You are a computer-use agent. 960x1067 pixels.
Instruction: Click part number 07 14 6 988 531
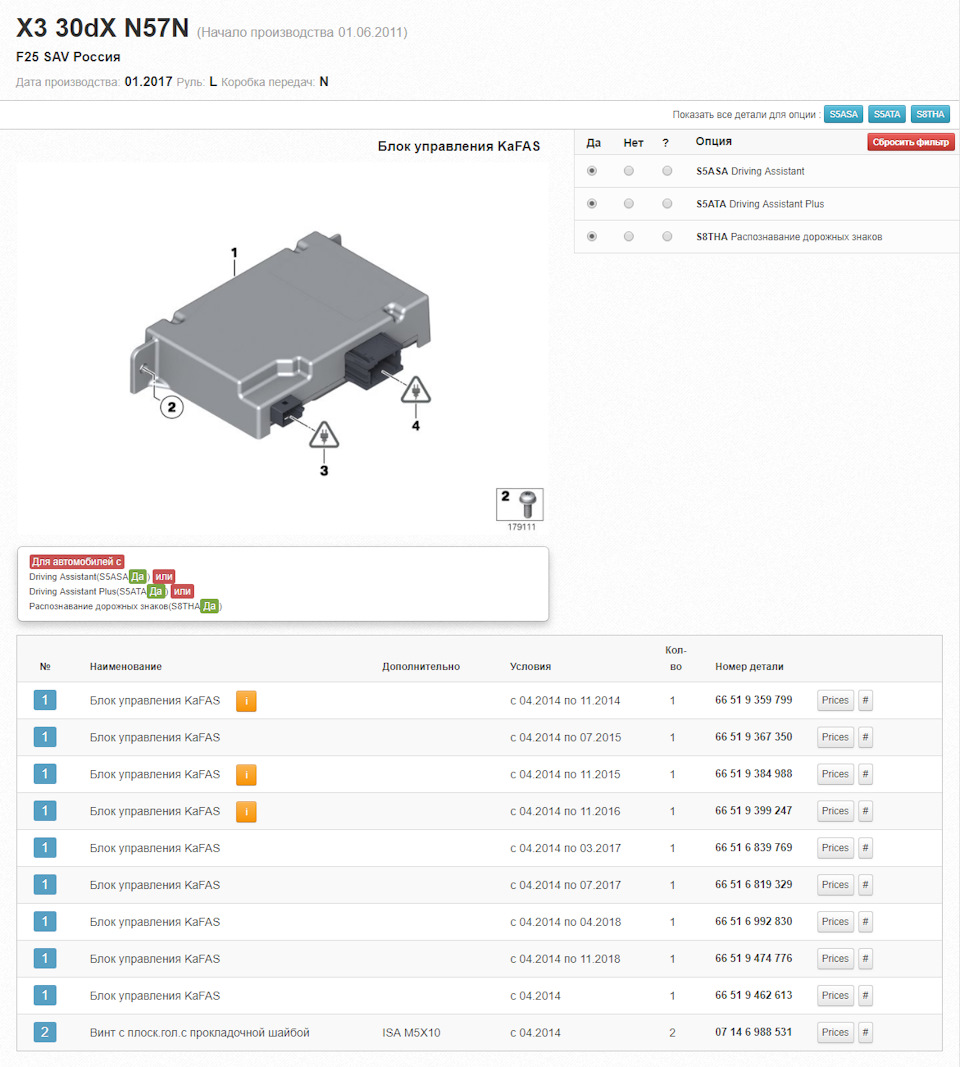pos(753,1032)
